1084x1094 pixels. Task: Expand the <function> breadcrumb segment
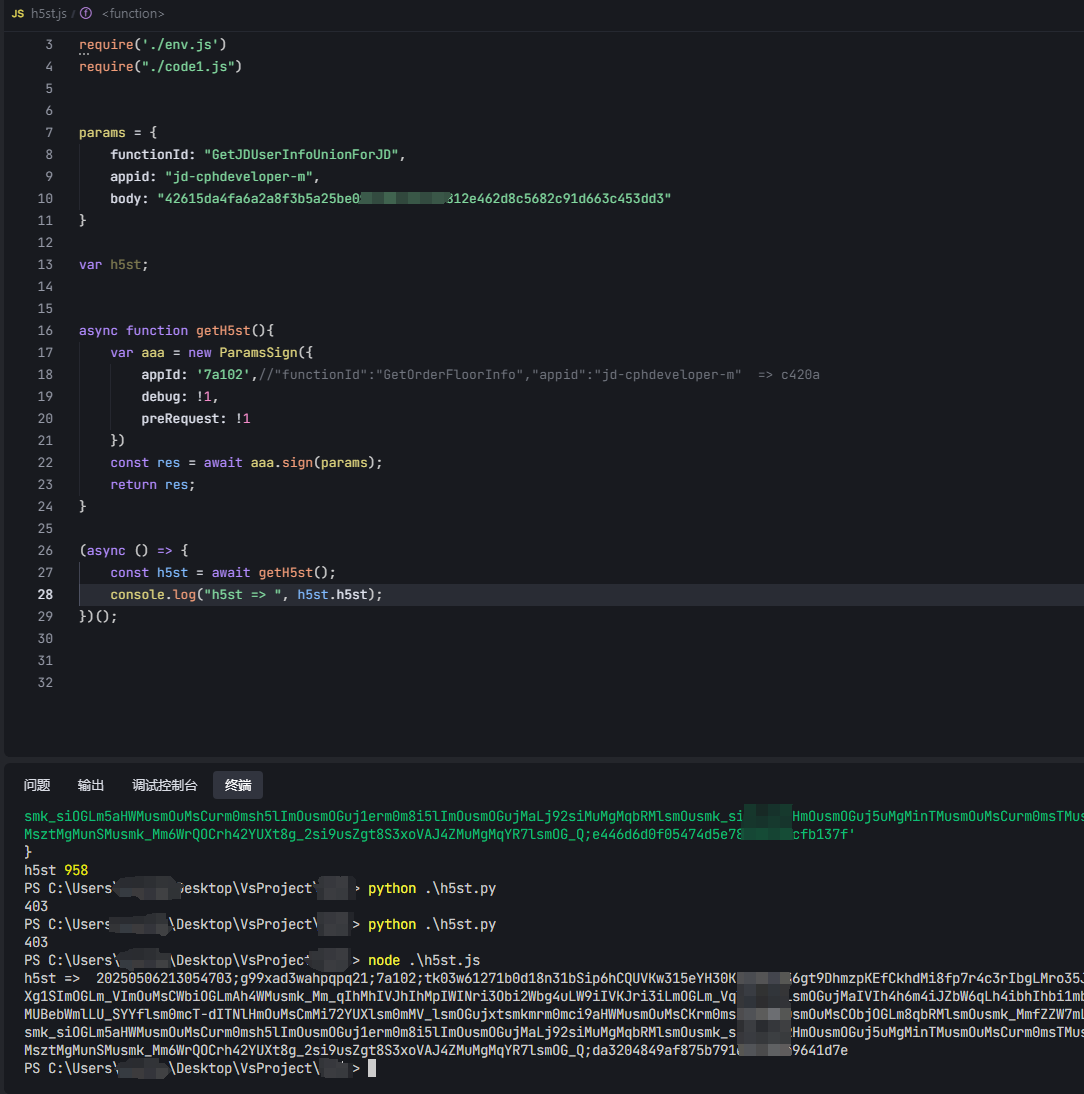click(133, 14)
